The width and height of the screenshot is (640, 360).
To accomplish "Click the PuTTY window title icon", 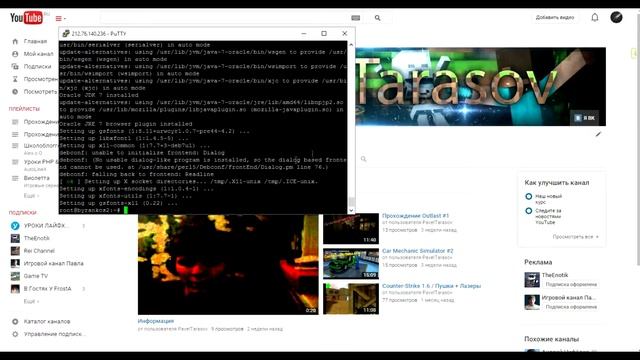I will [x=65, y=33].
